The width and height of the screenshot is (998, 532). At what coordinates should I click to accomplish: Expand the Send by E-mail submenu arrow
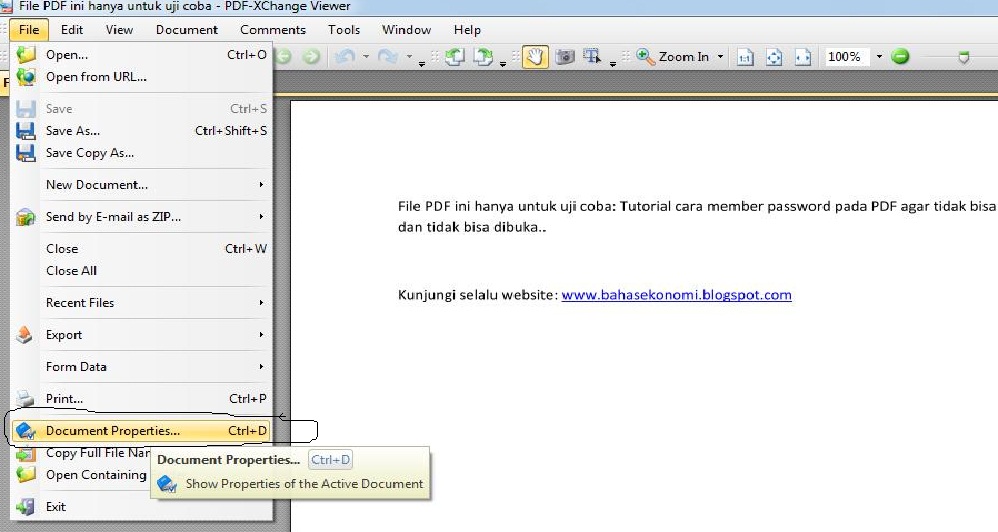click(x=261, y=216)
